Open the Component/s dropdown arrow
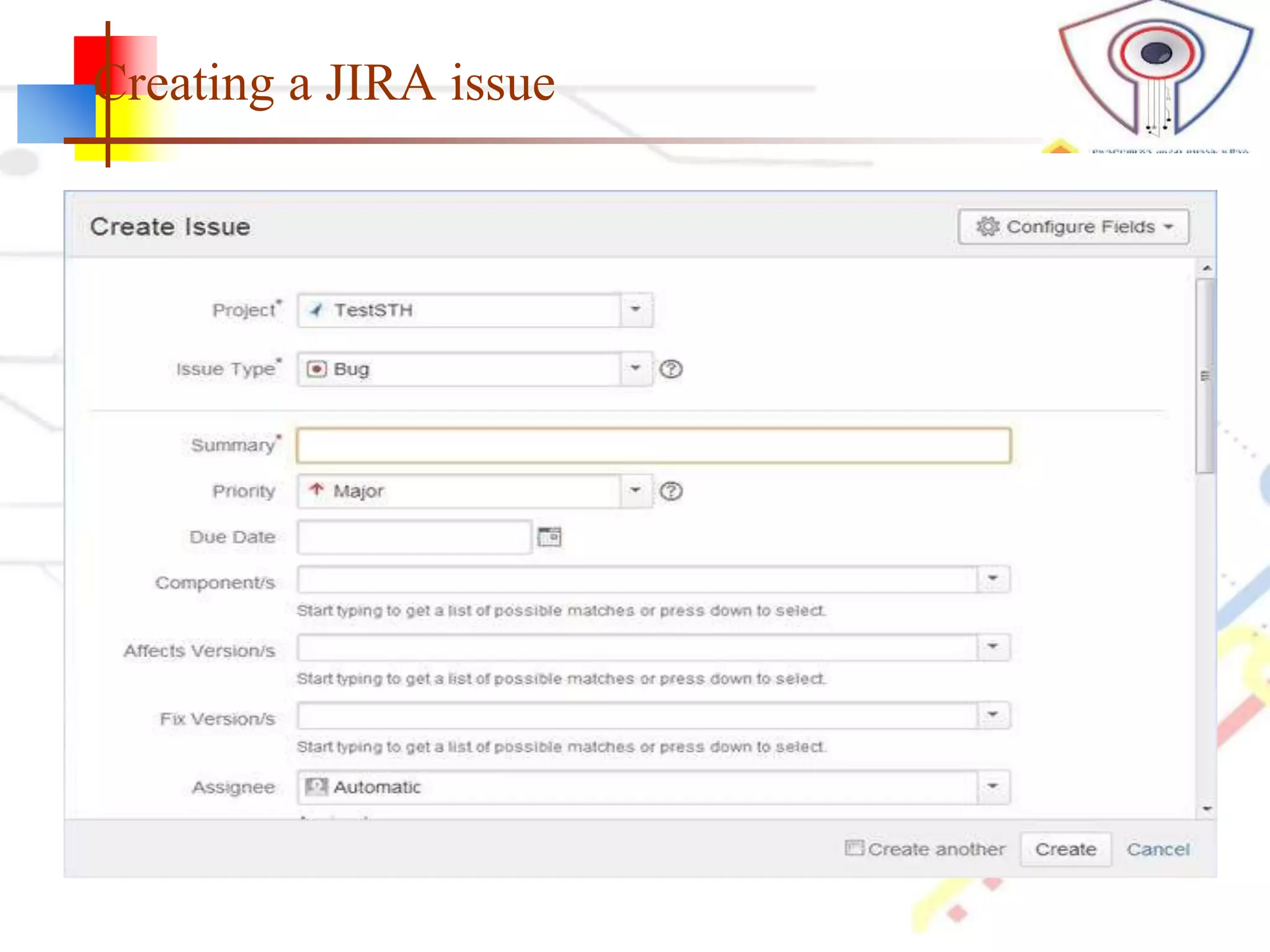This screenshot has height=952, width=1270. (x=993, y=579)
